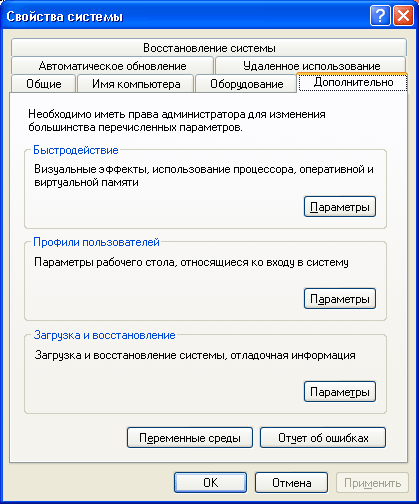The image size is (419, 504).
Task: Click the Отмена button
Action: (x=291, y=483)
